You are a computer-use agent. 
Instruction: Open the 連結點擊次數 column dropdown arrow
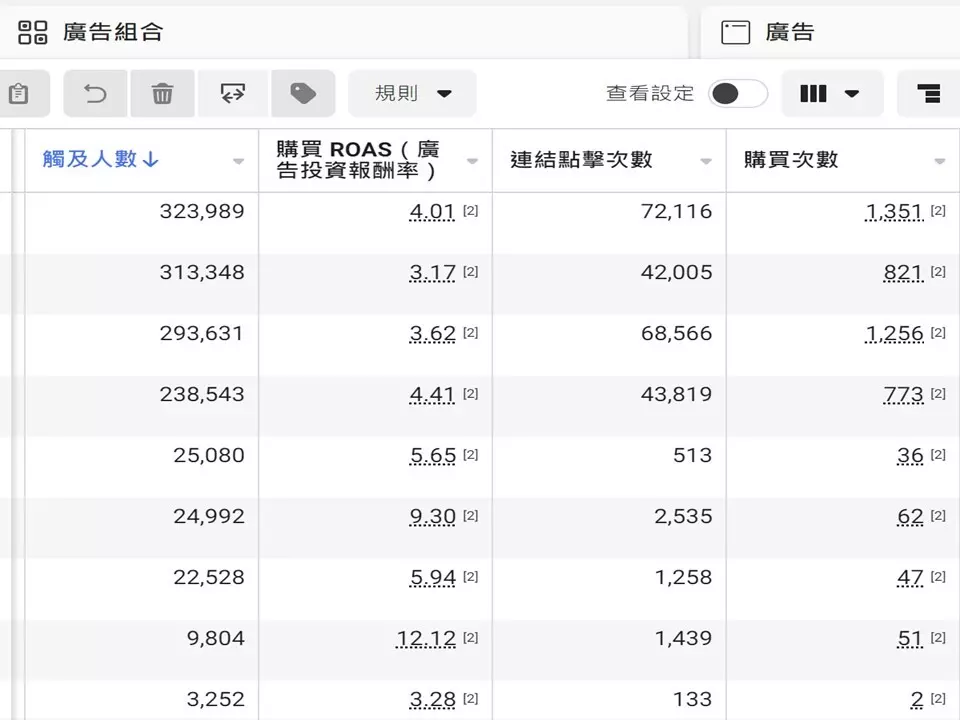click(x=706, y=160)
